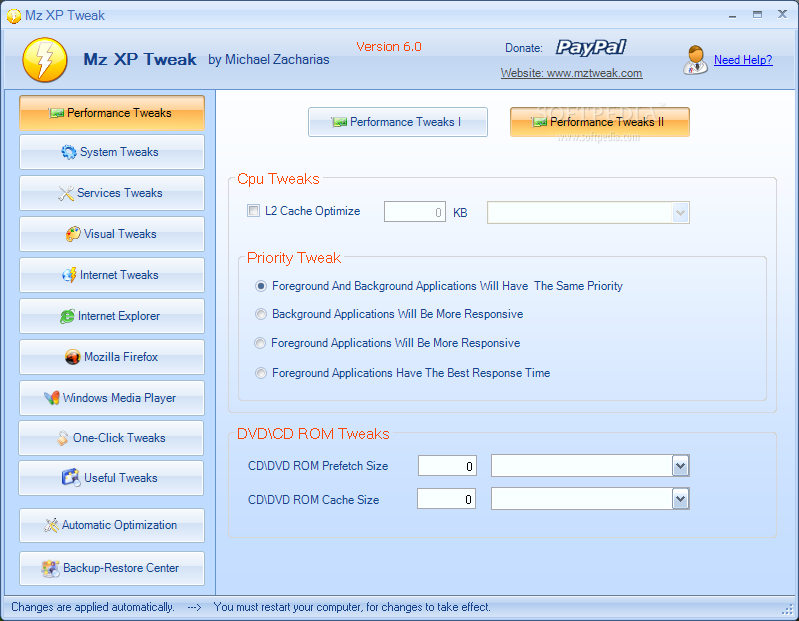The image size is (799, 621).
Task: Select Foreground And Background Same Priority option
Action: (x=261, y=286)
